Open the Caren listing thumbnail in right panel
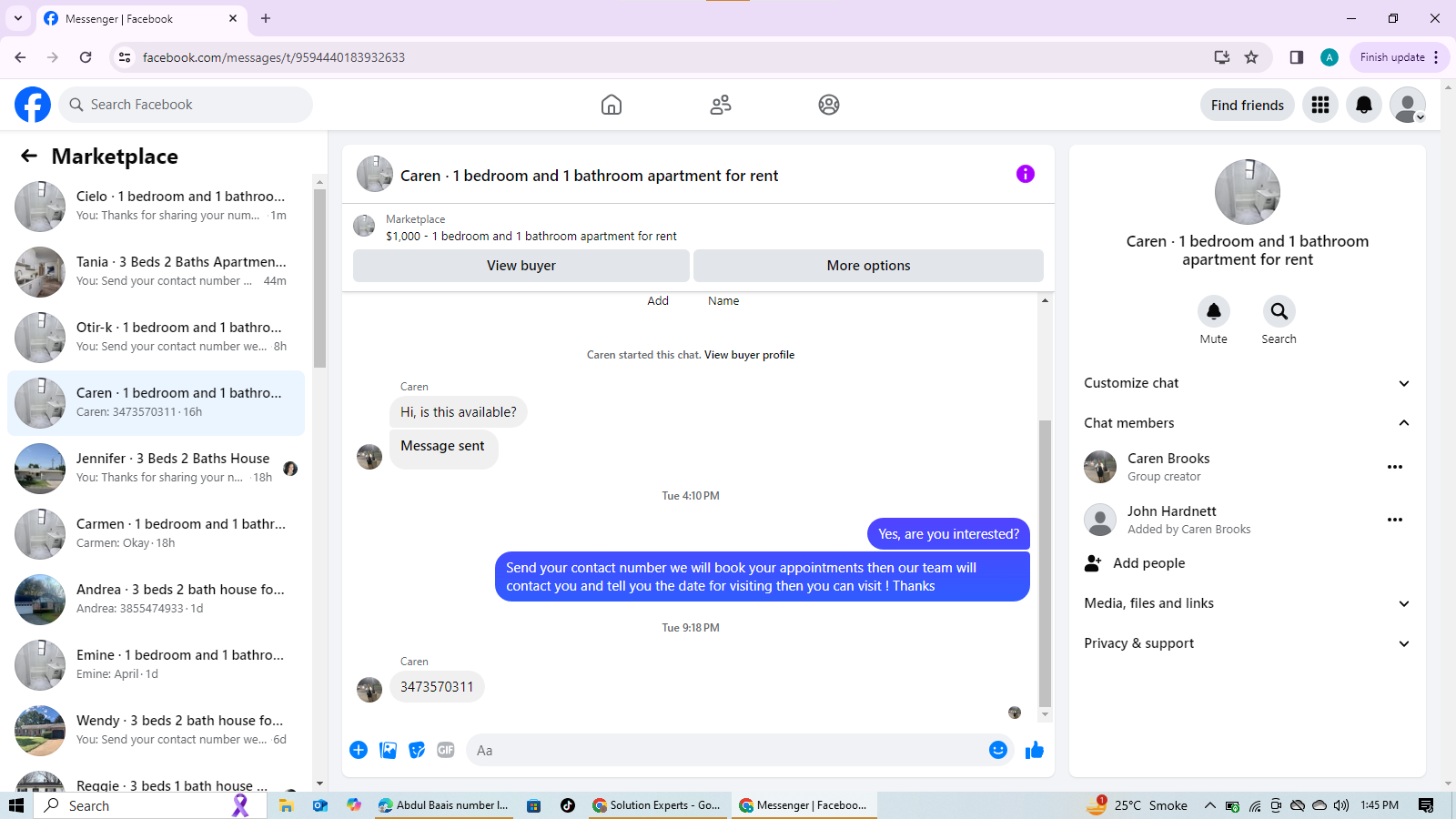The height and width of the screenshot is (819, 1456). coord(1248,192)
